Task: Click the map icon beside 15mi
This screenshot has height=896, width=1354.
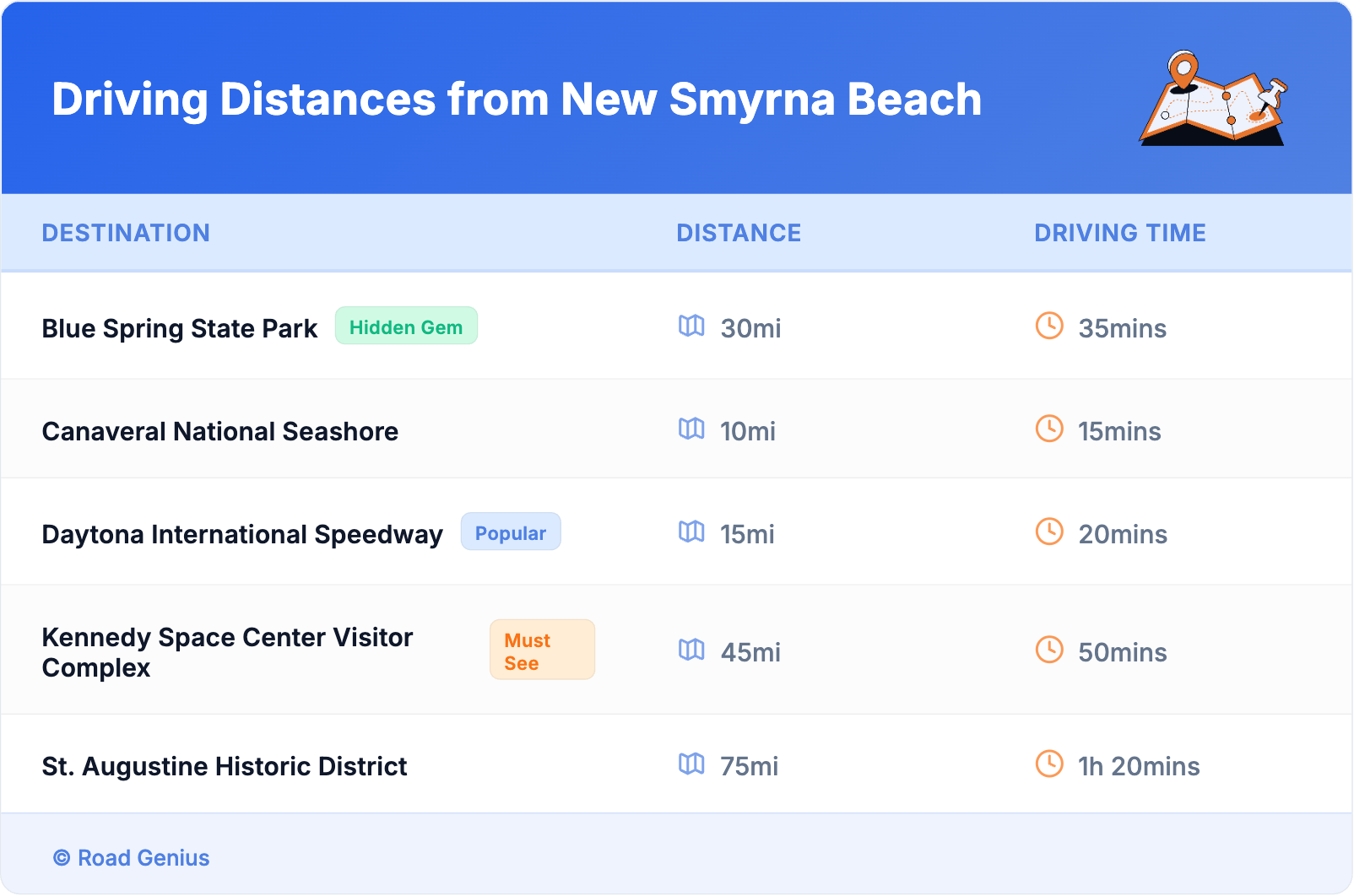Action: (691, 532)
